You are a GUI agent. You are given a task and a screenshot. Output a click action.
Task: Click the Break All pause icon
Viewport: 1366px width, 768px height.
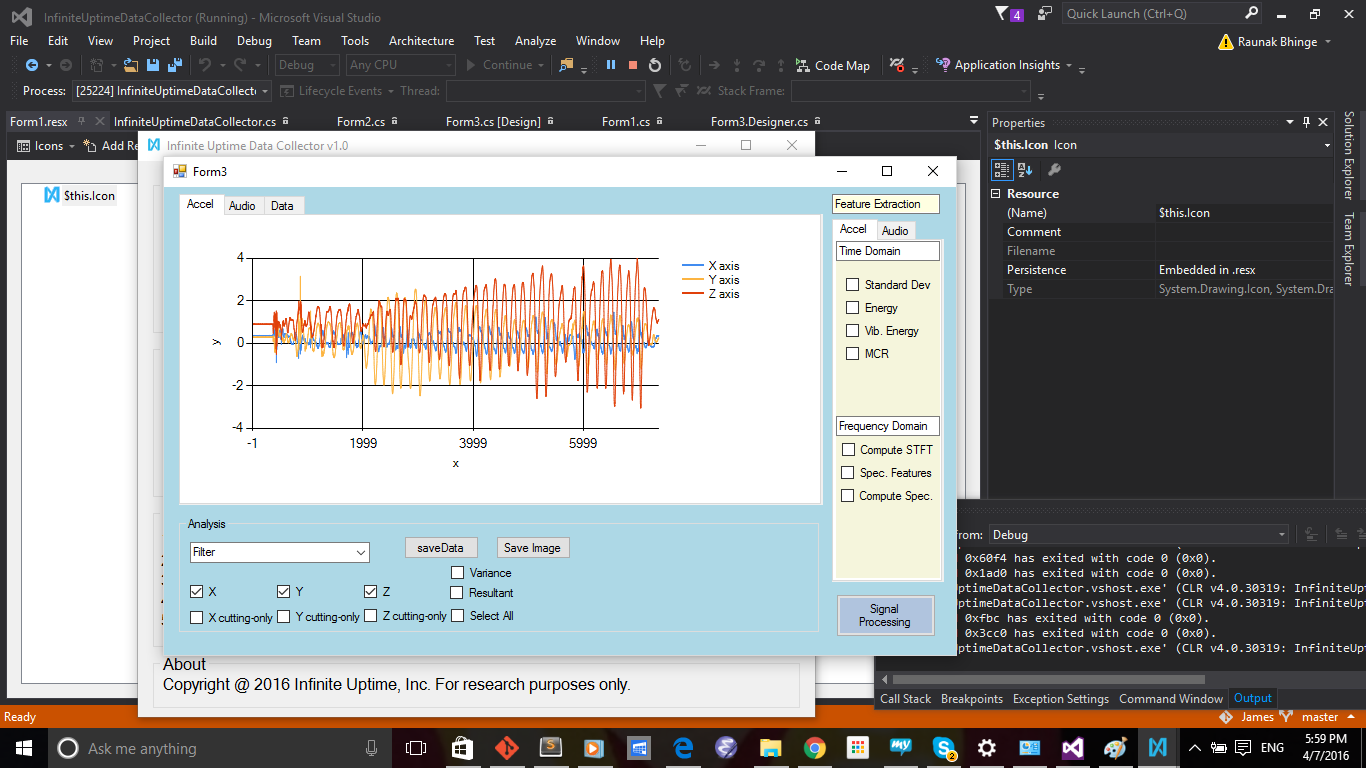click(x=610, y=65)
